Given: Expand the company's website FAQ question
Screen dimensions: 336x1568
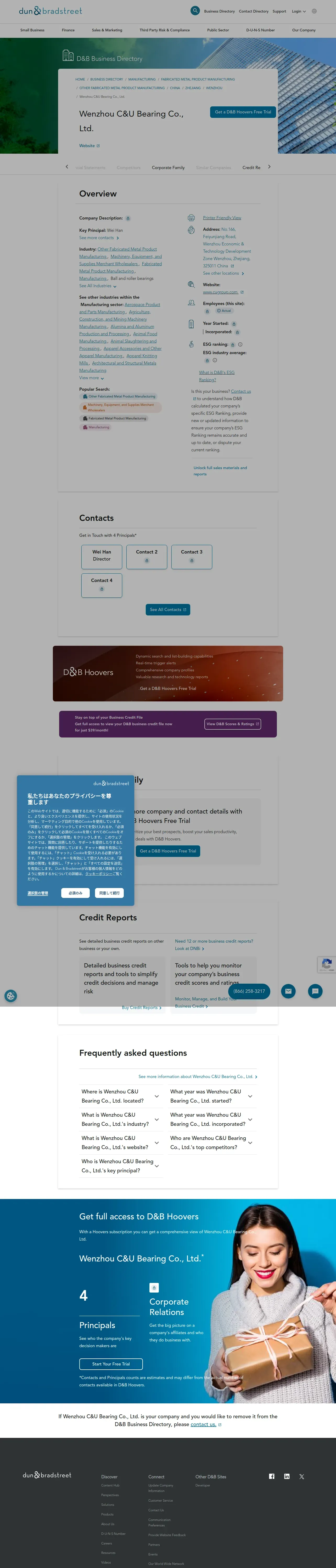Looking at the screenshot, I should pyautogui.click(x=121, y=1142).
